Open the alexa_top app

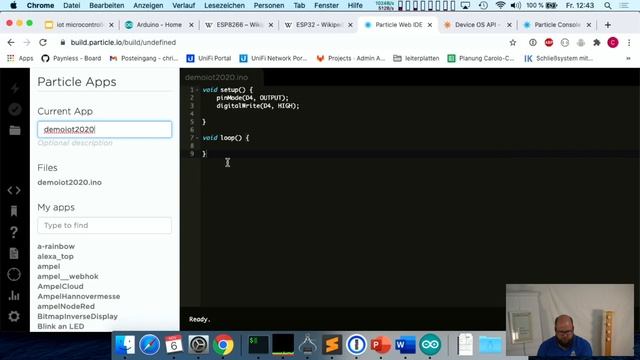click(55, 256)
